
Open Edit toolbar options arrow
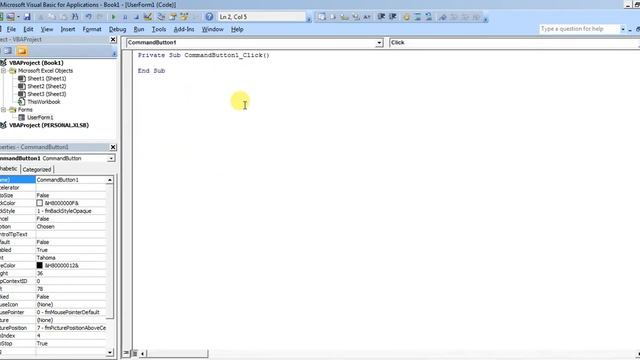point(485,19)
